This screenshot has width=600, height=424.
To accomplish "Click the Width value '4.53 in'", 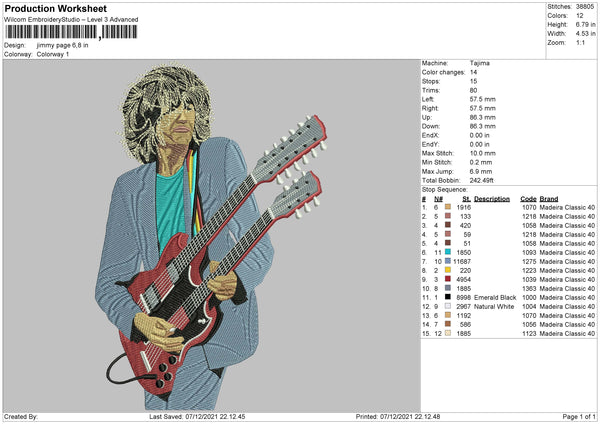I will click(585, 34).
